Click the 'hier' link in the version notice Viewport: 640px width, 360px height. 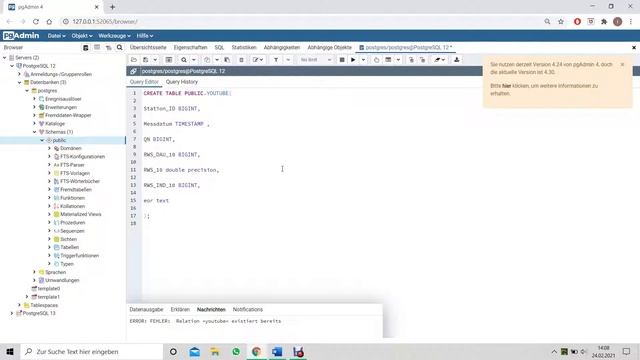507,86
